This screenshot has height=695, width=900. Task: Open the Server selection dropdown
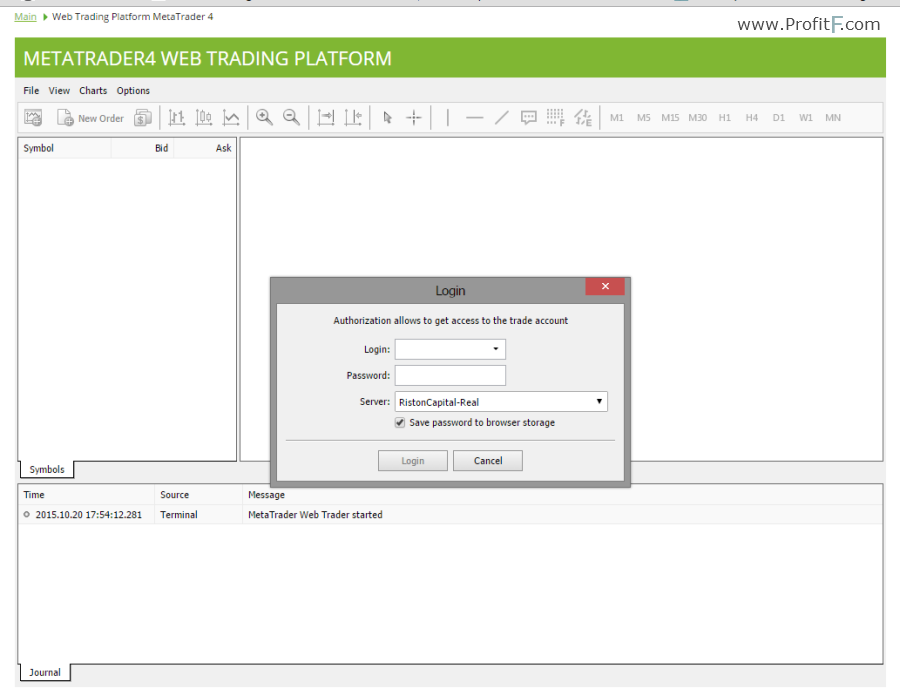point(501,402)
